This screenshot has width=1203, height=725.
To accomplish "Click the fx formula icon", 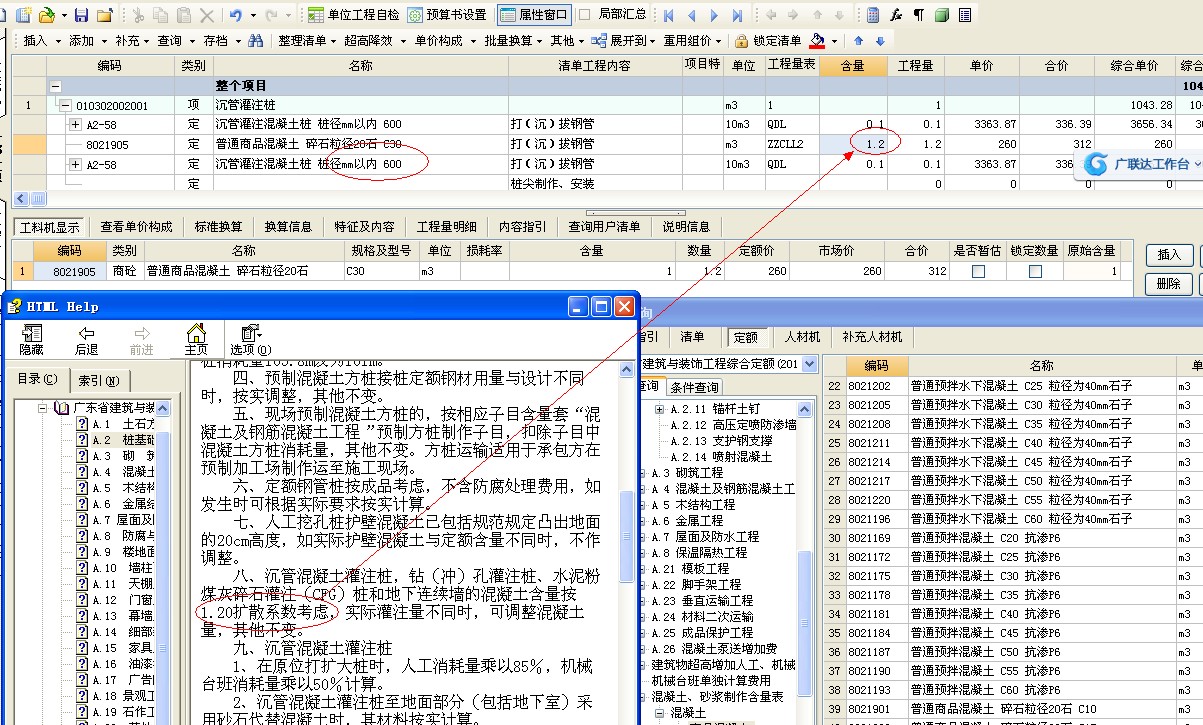I will tap(896, 15).
